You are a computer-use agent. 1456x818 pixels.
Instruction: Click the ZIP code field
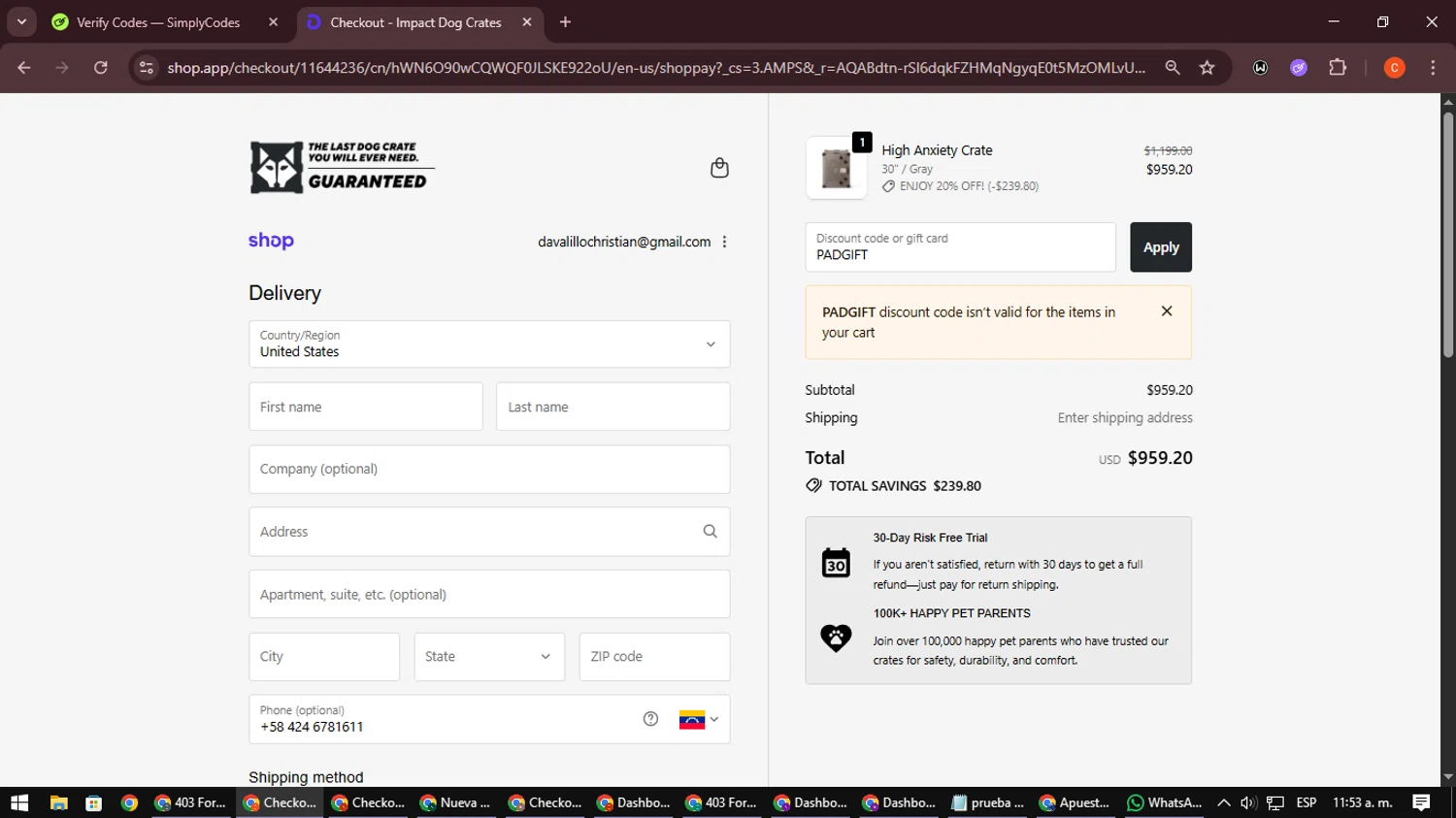click(x=654, y=657)
